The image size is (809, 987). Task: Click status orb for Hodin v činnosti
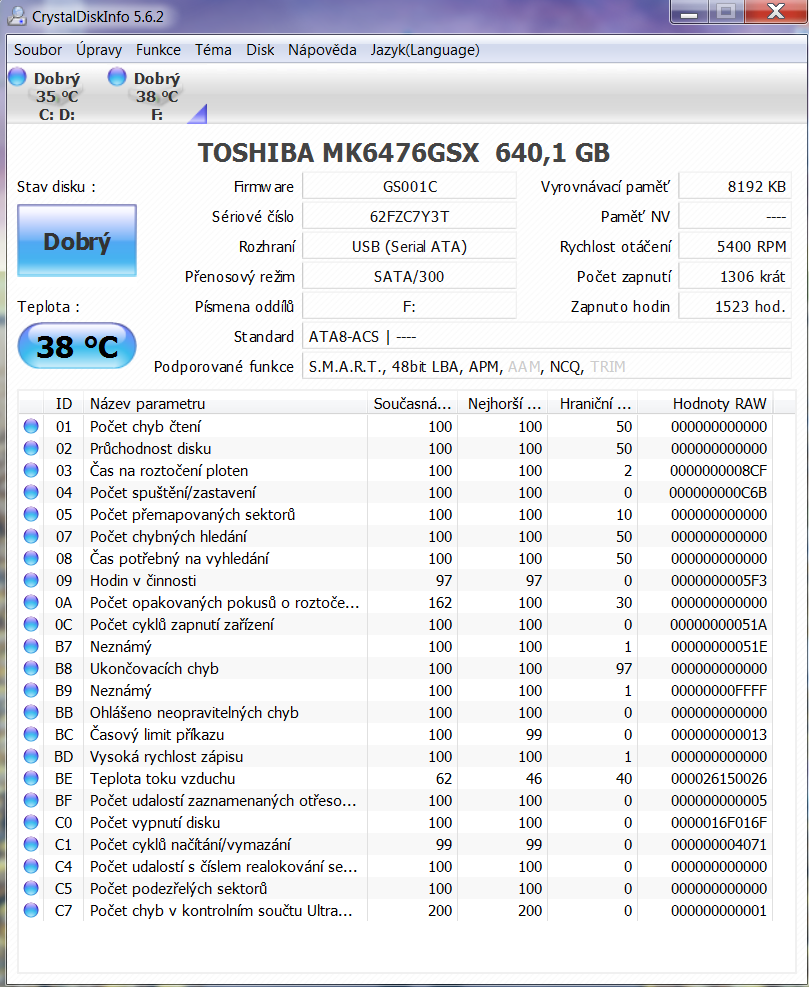pyautogui.click(x=31, y=580)
